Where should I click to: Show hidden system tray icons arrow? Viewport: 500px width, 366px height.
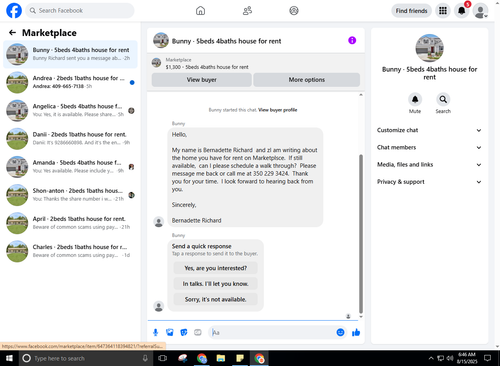tap(431, 358)
